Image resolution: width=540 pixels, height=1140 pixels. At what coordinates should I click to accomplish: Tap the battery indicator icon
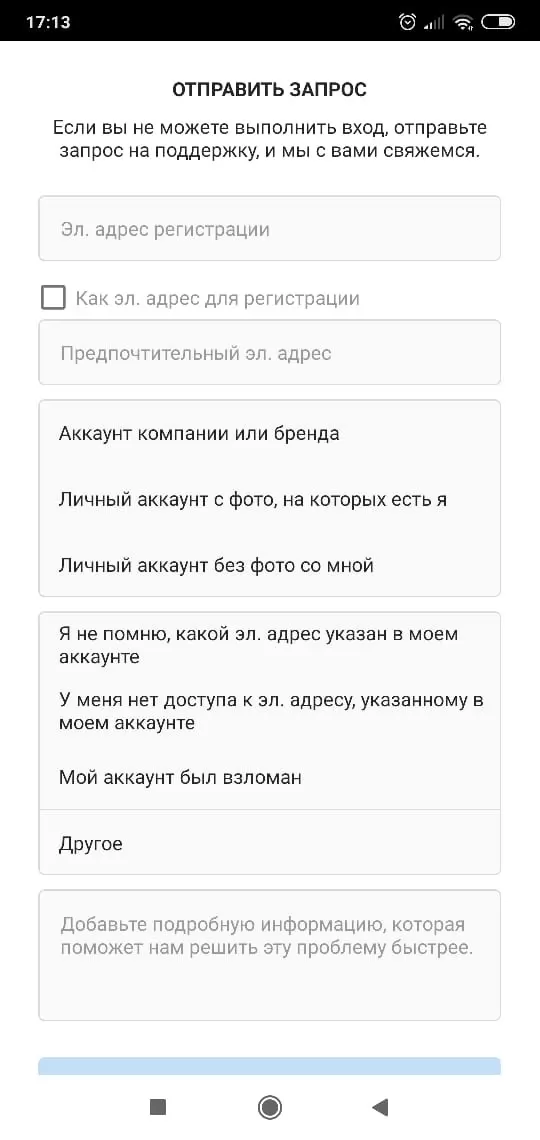tap(498, 23)
